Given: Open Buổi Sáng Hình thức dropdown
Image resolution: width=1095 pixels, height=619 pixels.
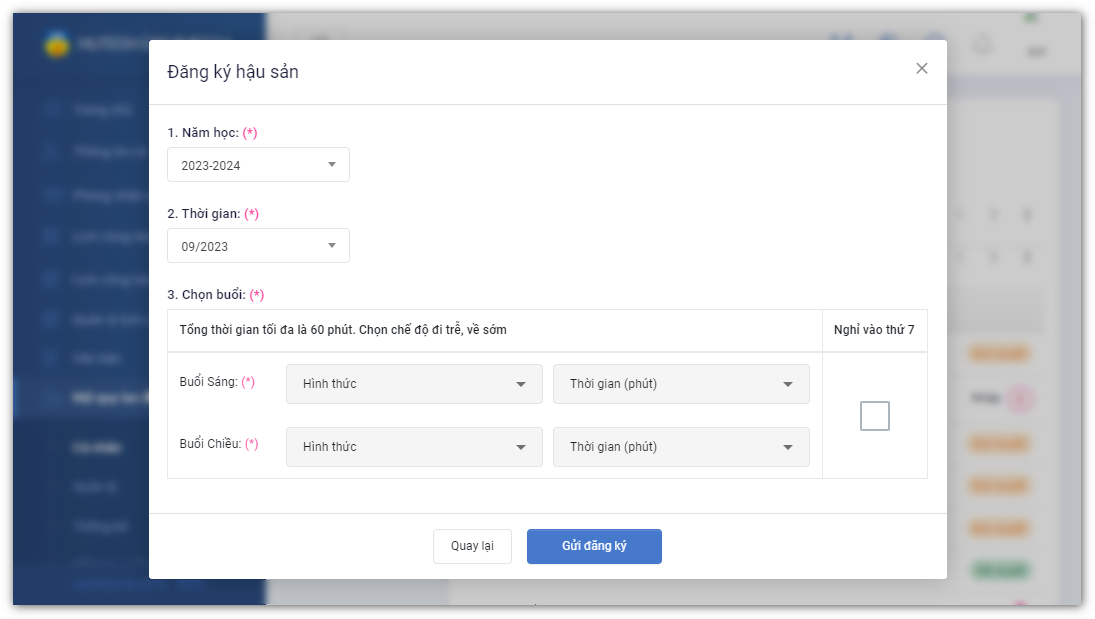Looking at the screenshot, I should pos(414,384).
